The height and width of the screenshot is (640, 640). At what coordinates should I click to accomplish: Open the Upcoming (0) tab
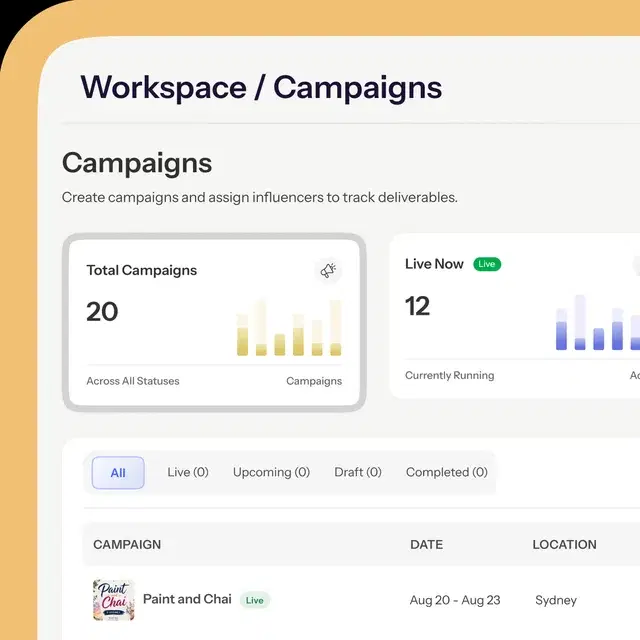pos(271,472)
